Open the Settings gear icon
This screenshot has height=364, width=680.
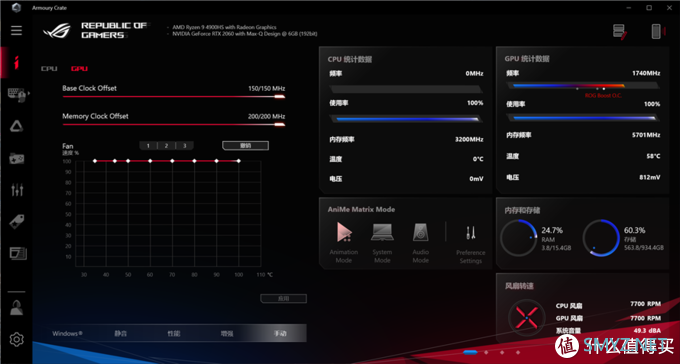tap(16, 339)
